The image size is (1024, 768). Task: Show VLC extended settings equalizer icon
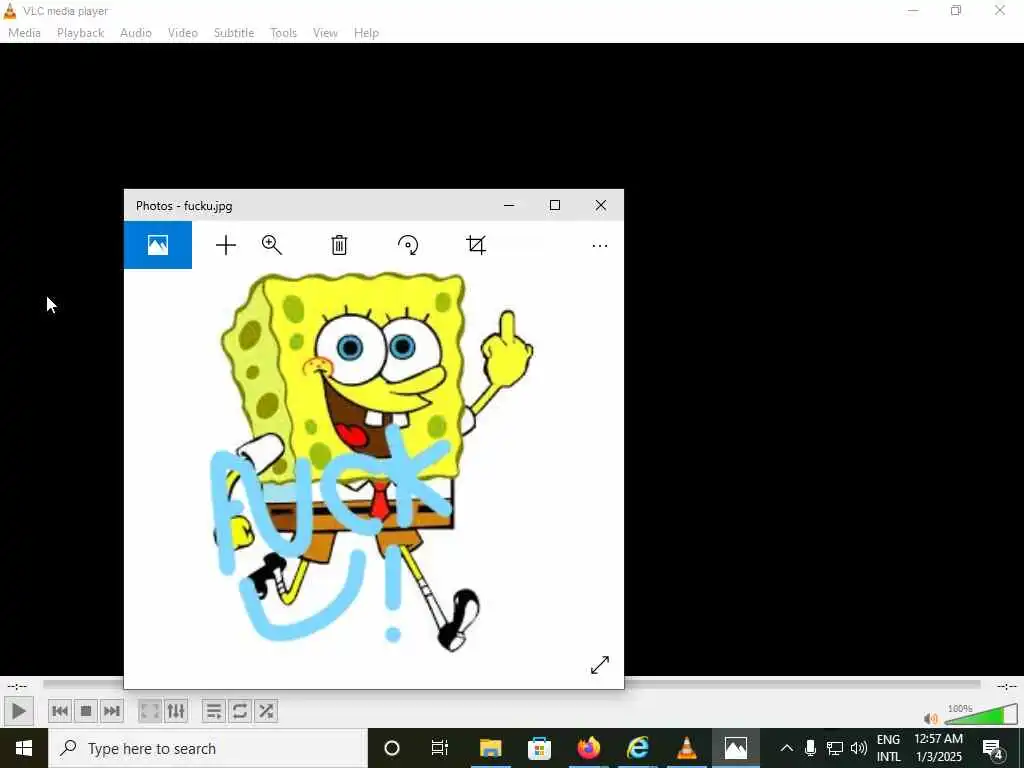[176, 711]
